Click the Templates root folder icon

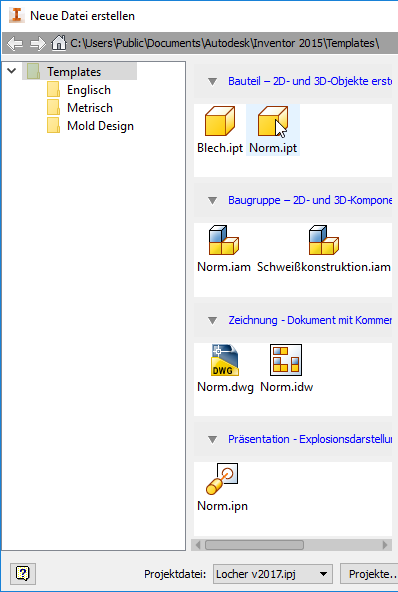tap(33, 71)
